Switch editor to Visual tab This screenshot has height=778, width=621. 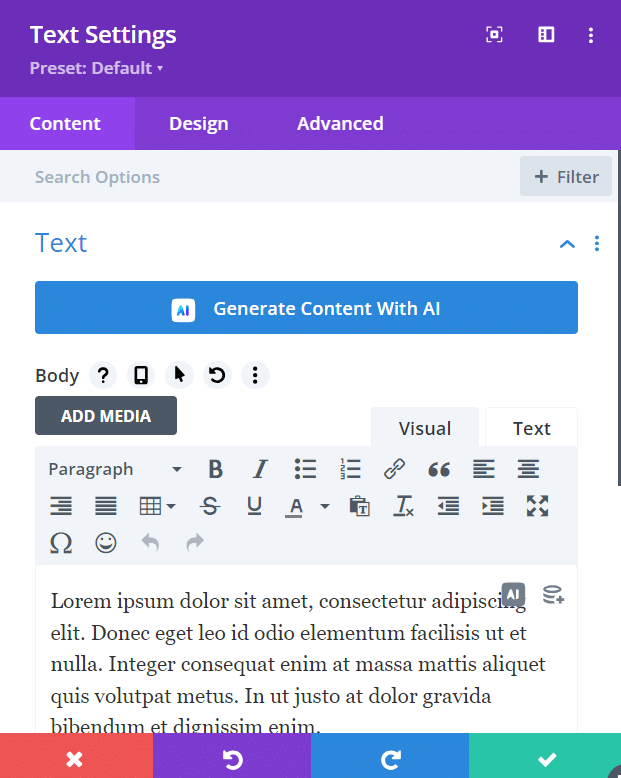[x=425, y=428]
